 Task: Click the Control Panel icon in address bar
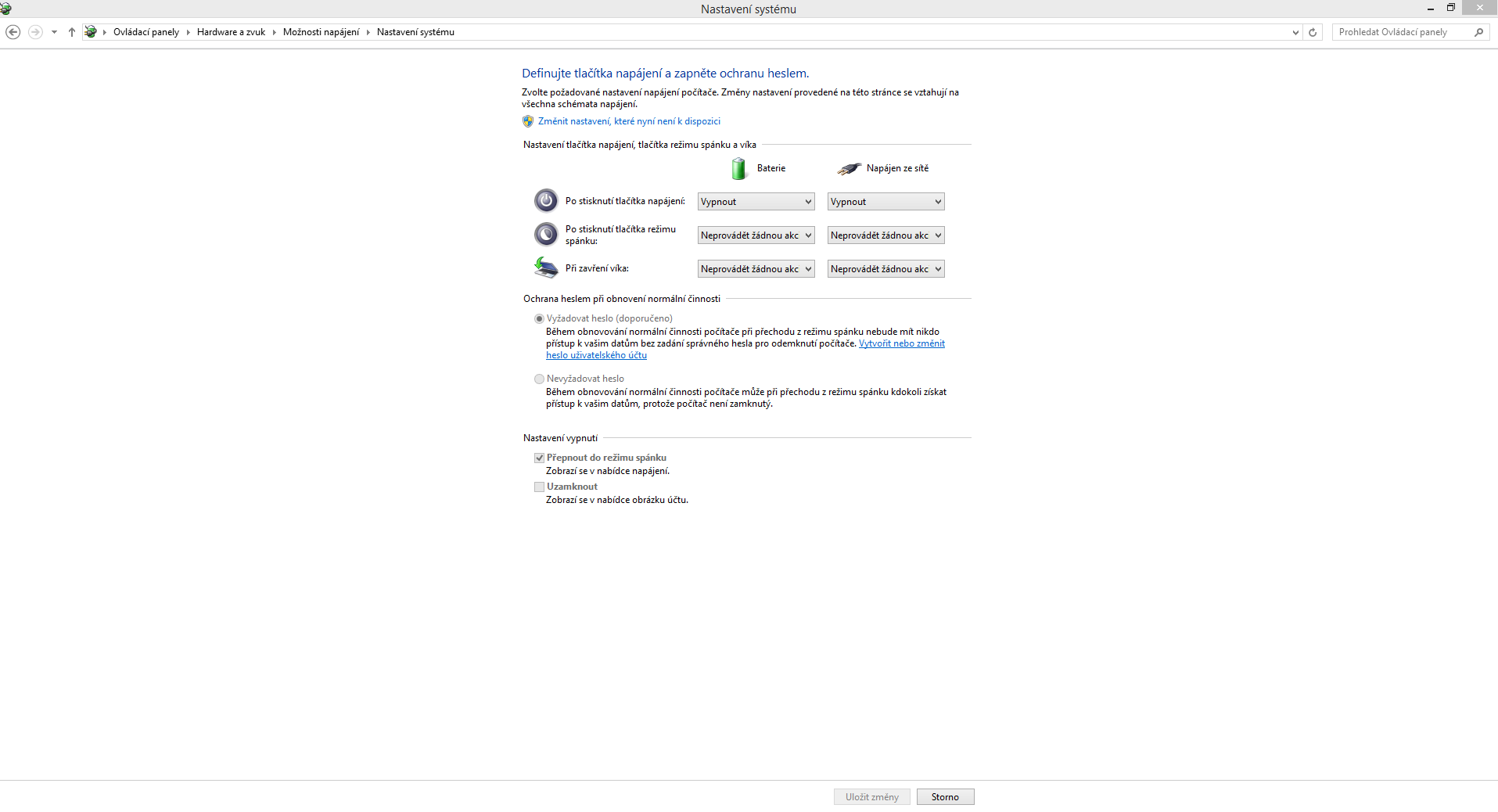[x=91, y=32]
